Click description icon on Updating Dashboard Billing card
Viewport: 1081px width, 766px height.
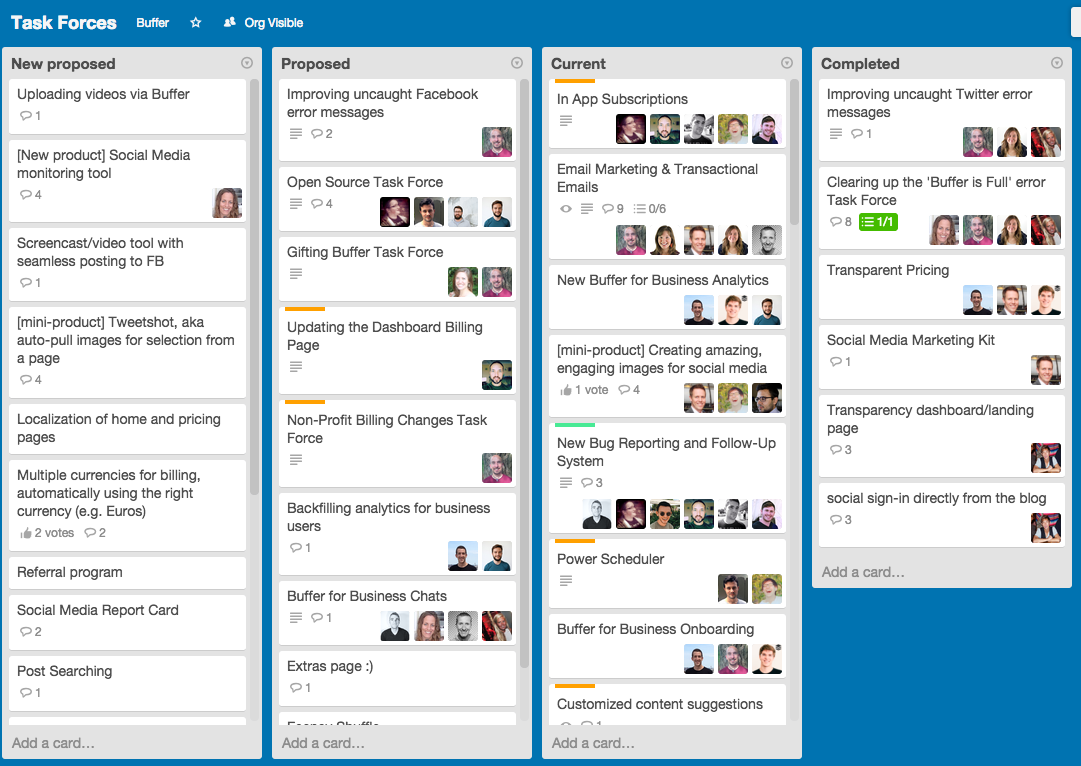tap(296, 366)
